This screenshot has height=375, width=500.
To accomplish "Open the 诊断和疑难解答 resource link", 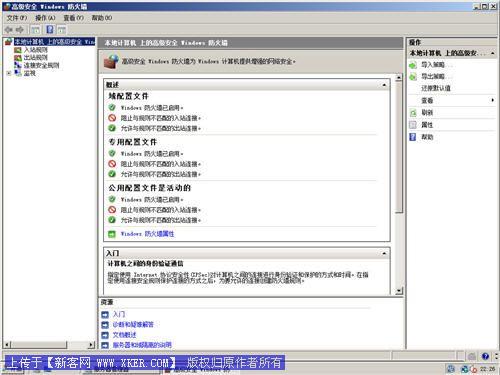I will point(133,324).
